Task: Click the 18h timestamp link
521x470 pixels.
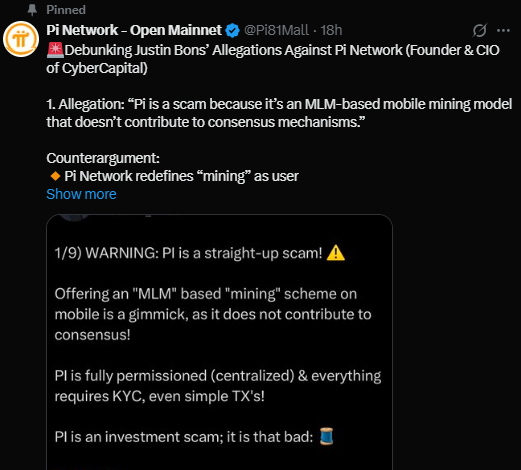Action: (x=331, y=30)
